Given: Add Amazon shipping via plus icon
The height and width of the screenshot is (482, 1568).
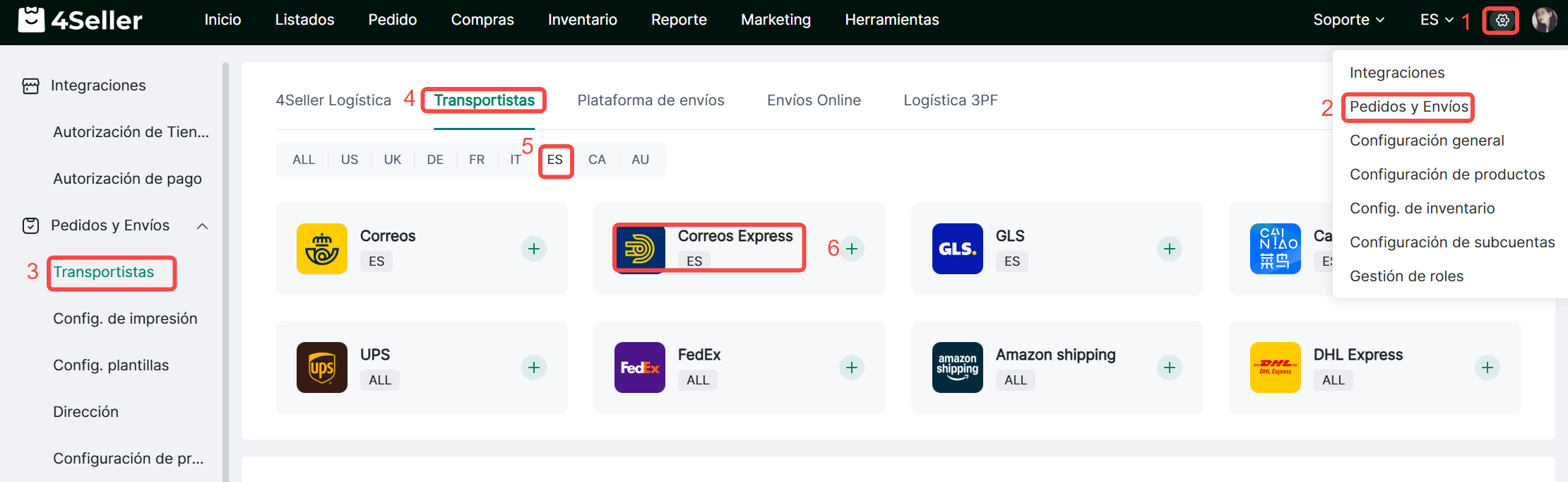Looking at the screenshot, I should point(1170,368).
